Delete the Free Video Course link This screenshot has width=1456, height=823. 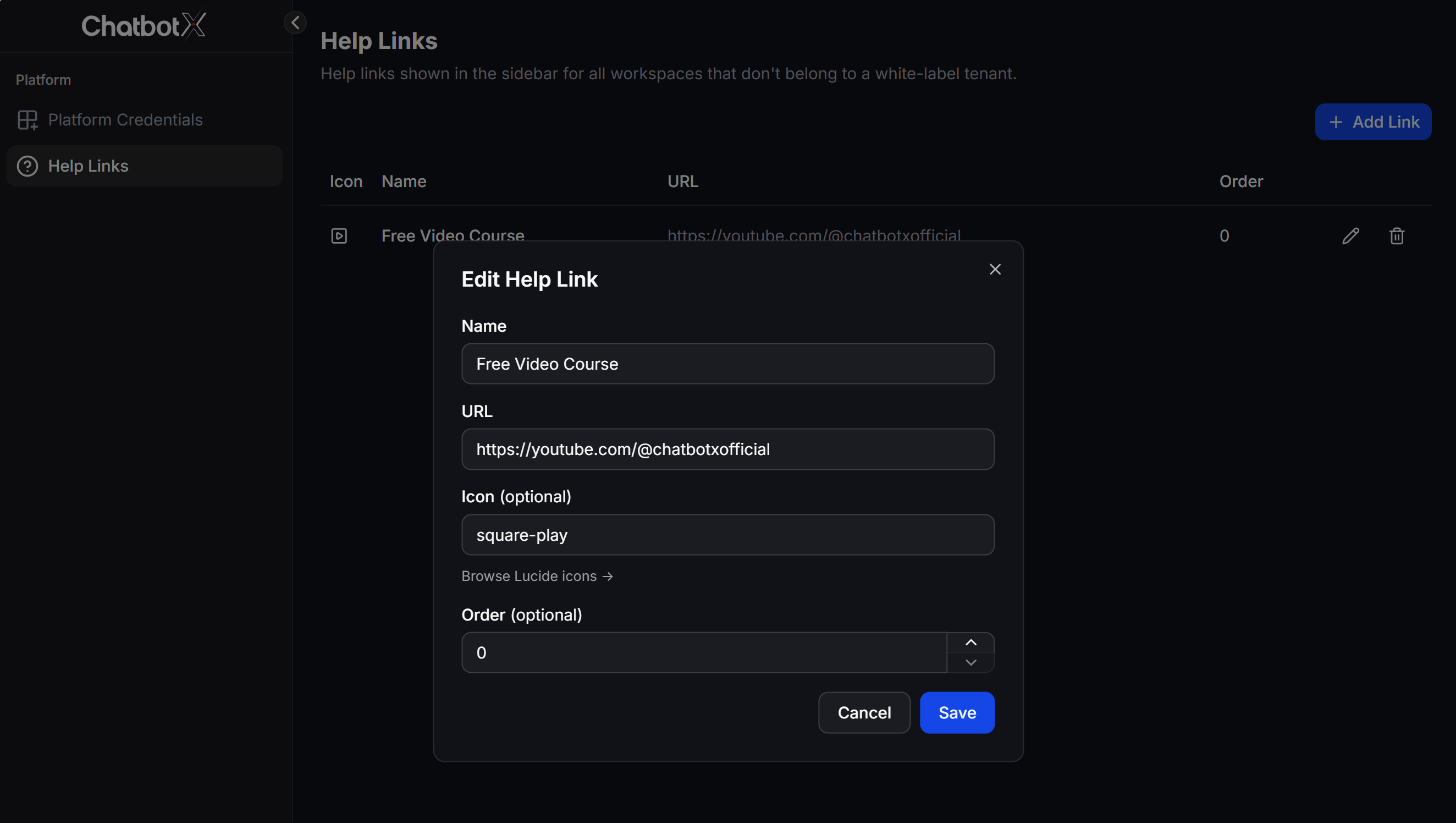click(1397, 236)
